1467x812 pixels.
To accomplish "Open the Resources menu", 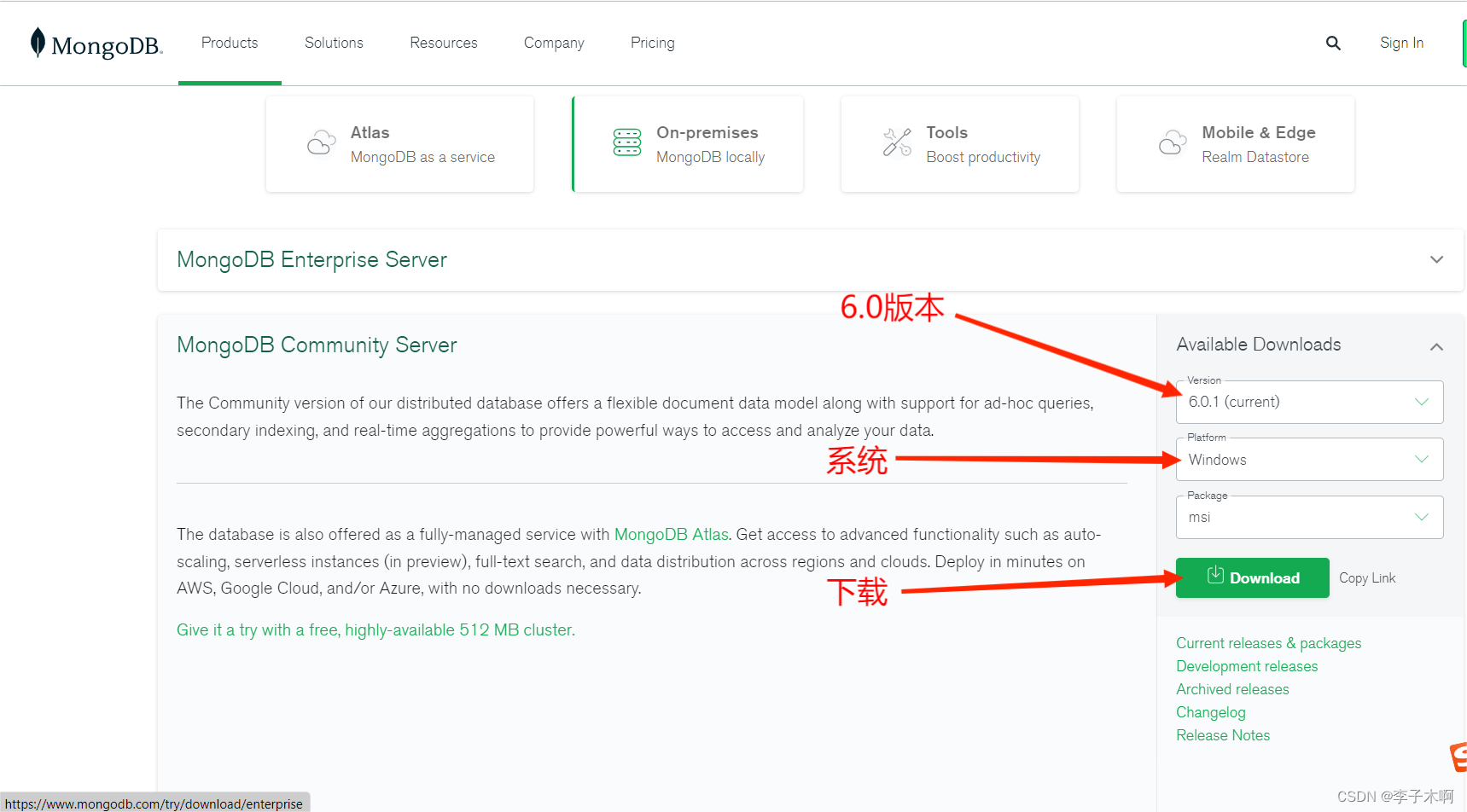I will point(444,43).
